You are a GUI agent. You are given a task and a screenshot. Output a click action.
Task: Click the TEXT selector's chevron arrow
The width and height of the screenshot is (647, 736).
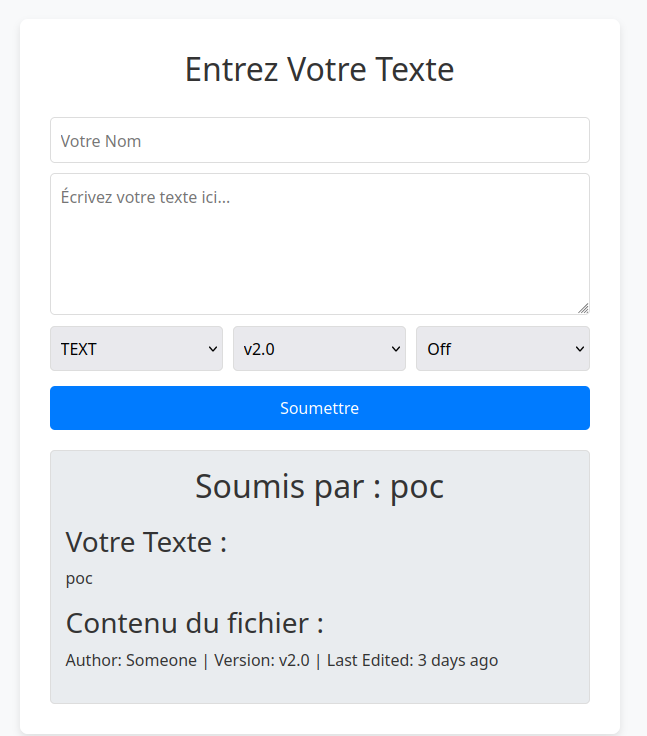tap(213, 349)
